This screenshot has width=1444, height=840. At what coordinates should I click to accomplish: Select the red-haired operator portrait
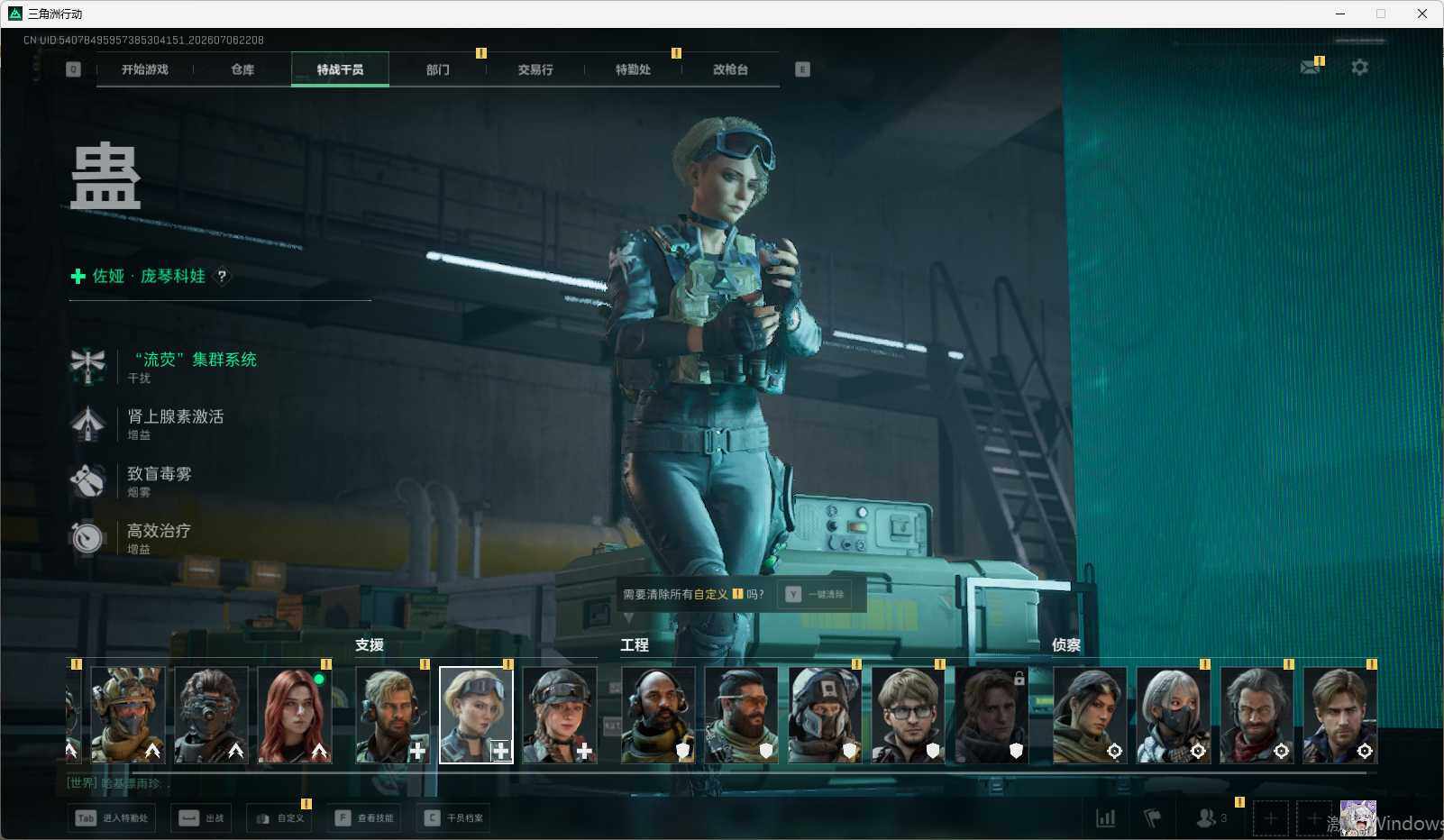(295, 716)
